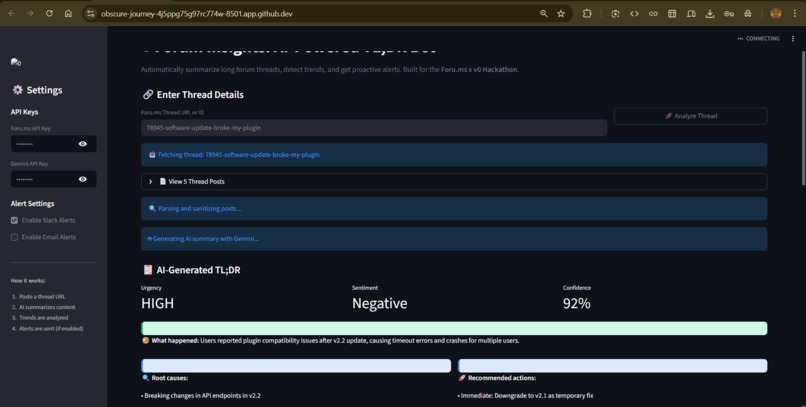Click the Generating AI summary message
Image resolution: width=806 pixels, height=407 pixels.
454,239
